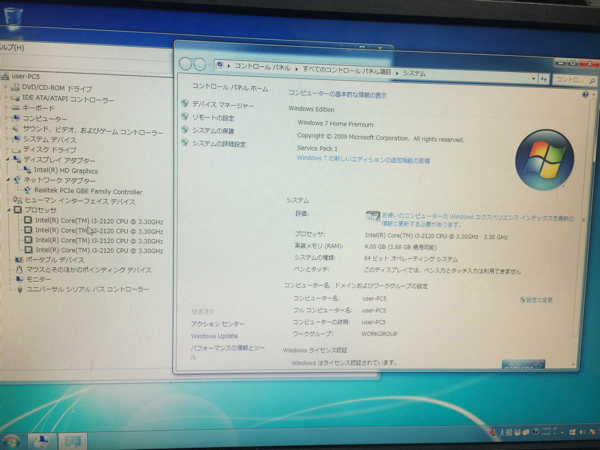Open パフォーマンスの情報とツール link
Image resolution: width=600 pixels, height=450 pixels.
227,351
